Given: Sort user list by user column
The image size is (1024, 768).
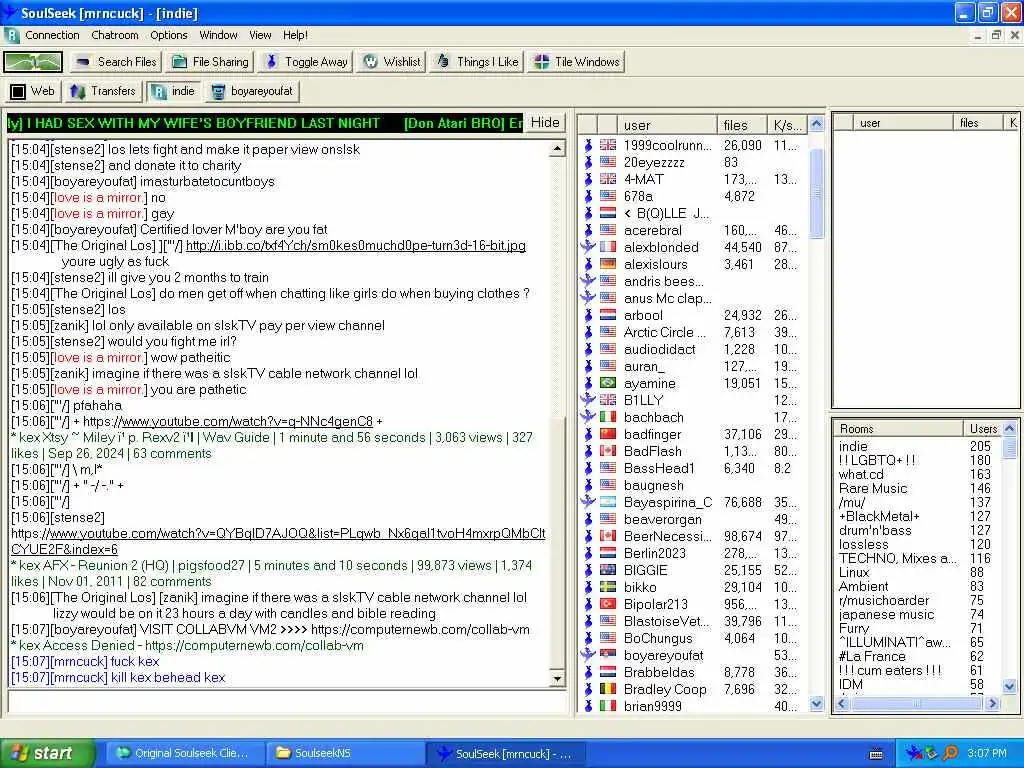Looking at the screenshot, I should [667, 125].
